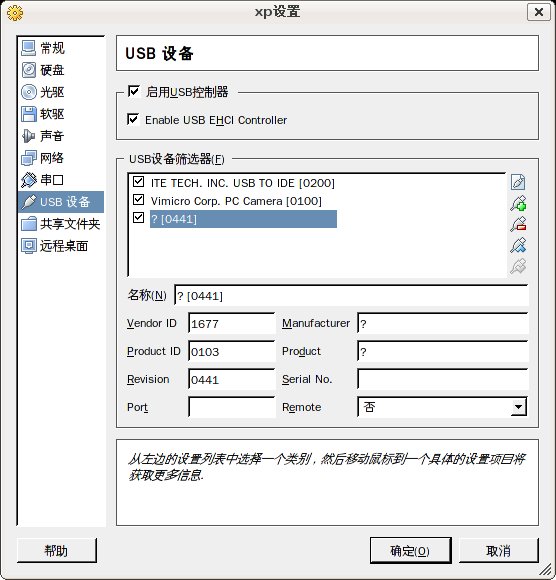Click the Vendor ID input field
The image size is (556, 580).
[x=232, y=324]
